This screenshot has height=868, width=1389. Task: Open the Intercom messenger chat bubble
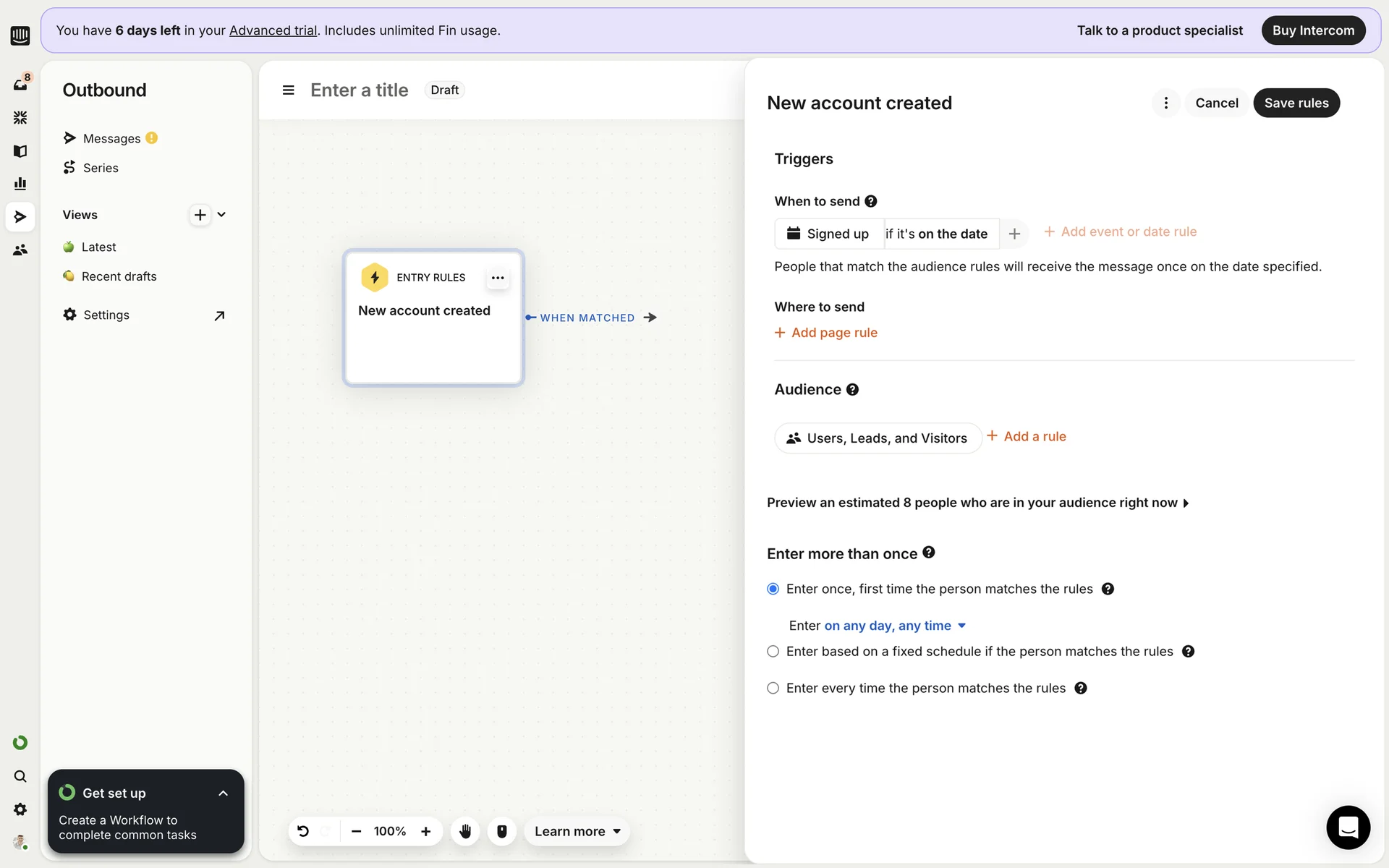coord(1348,827)
